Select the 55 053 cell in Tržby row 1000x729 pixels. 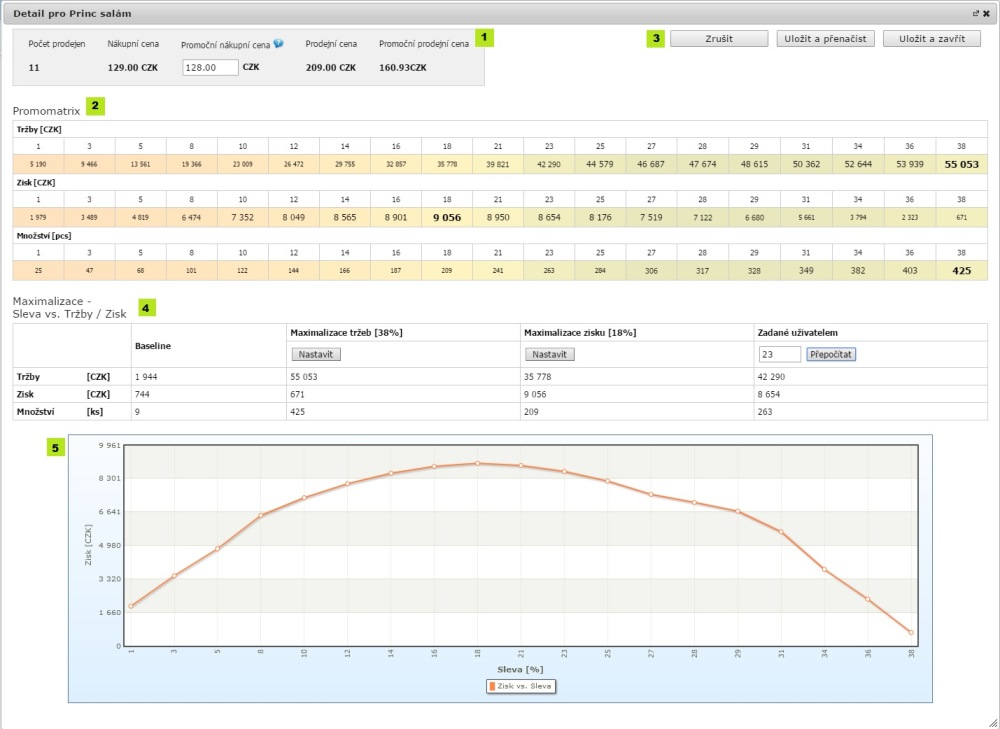pyautogui.click(x=961, y=162)
